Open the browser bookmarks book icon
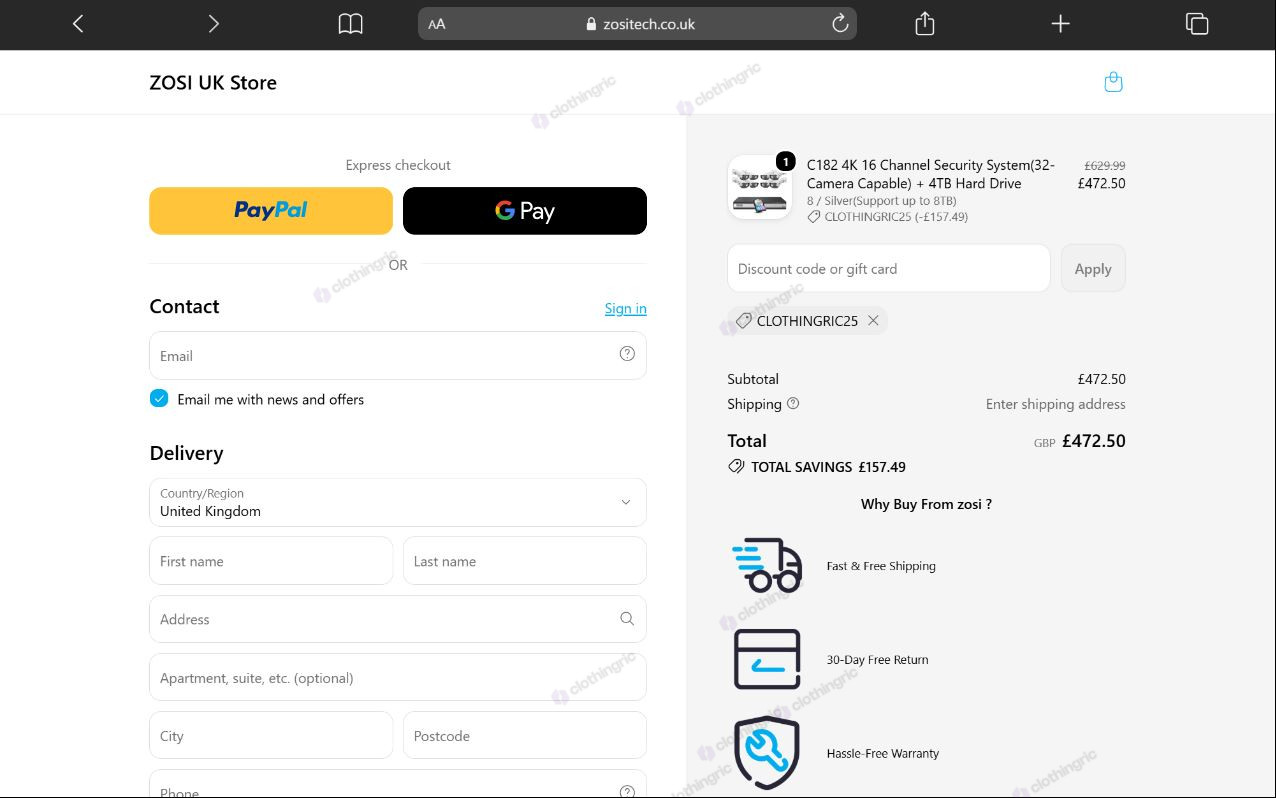 350,24
